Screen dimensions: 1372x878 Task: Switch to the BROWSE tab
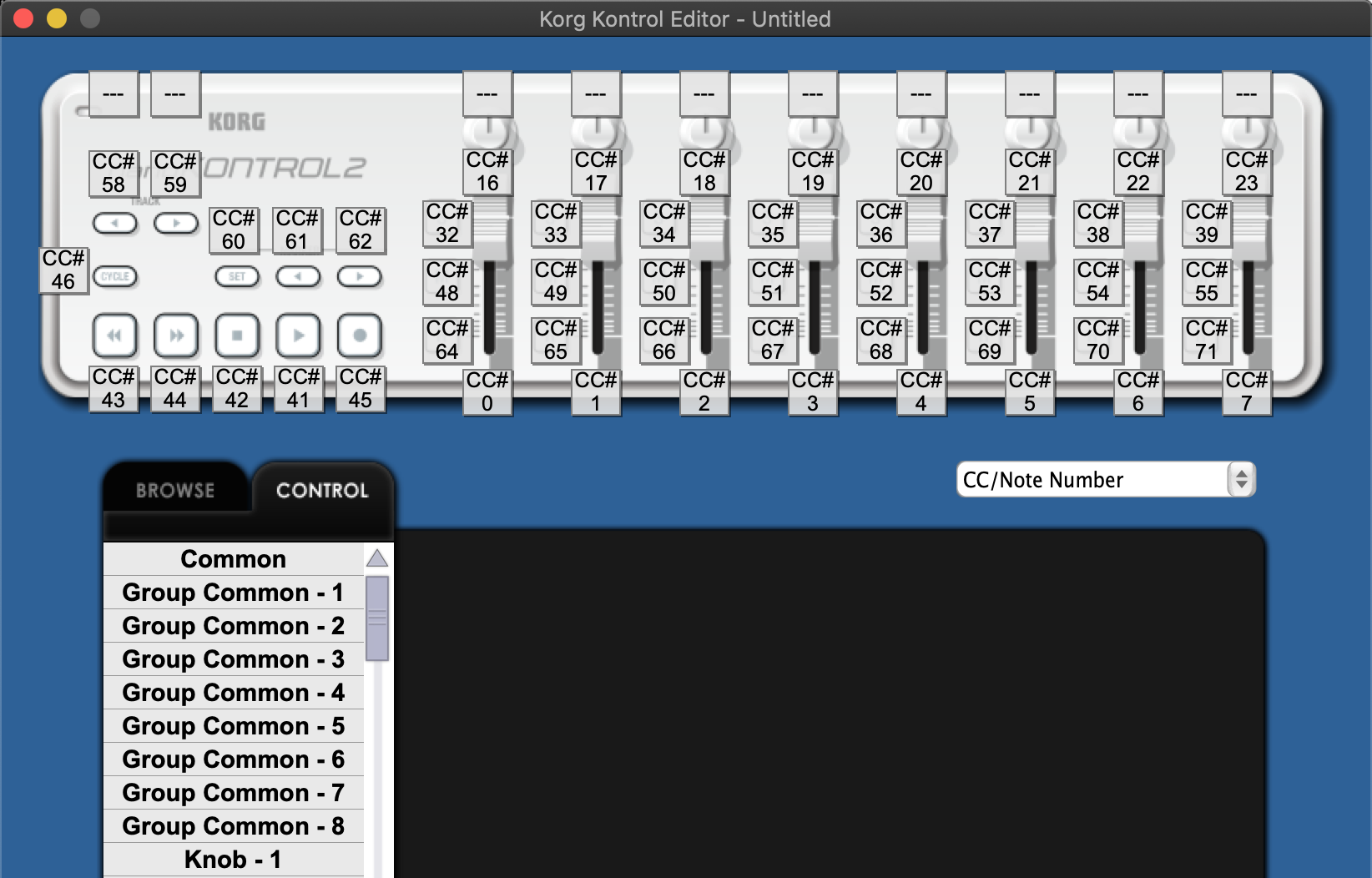point(175,490)
